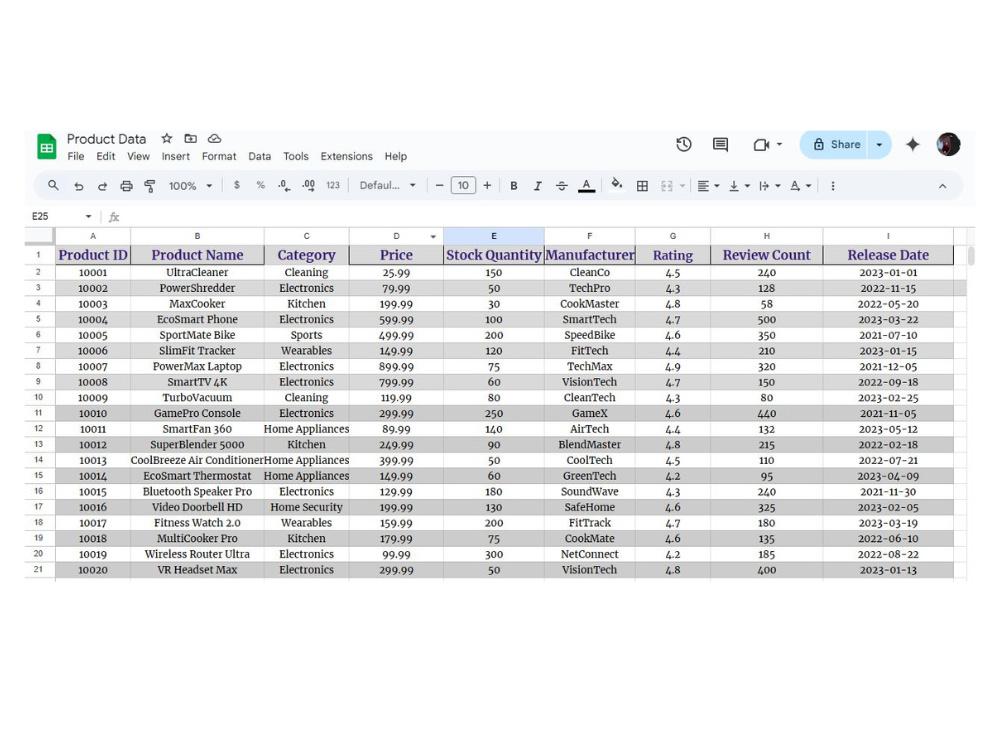The image size is (1000, 750).
Task: Increase the font size with plus
Action: 487,186
